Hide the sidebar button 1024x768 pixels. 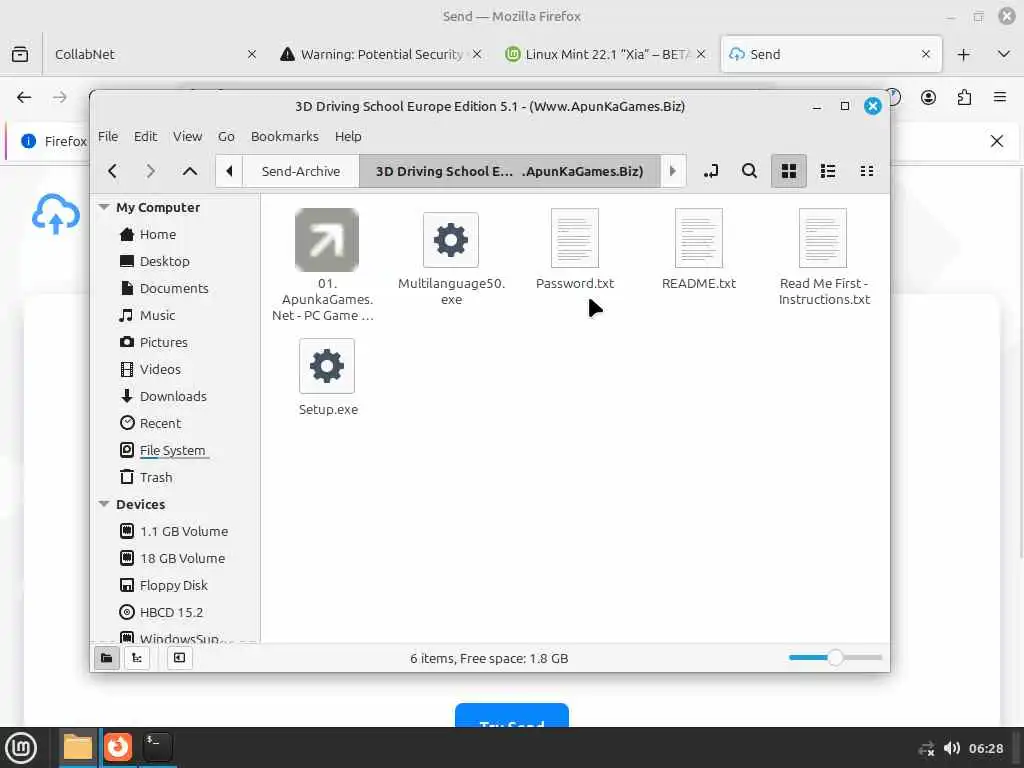pos(180,658)
